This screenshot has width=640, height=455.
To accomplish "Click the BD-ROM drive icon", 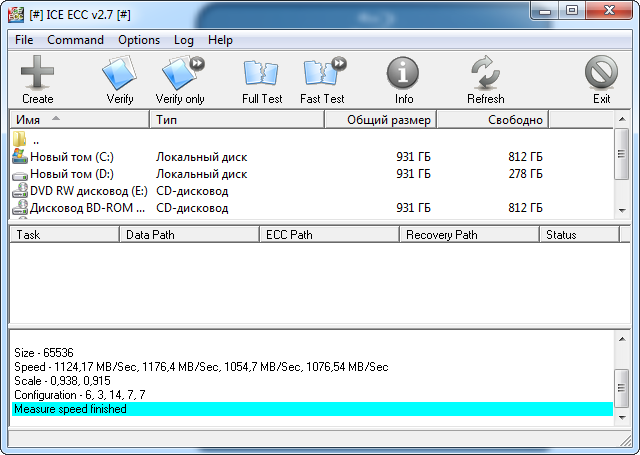I will 20,208.
